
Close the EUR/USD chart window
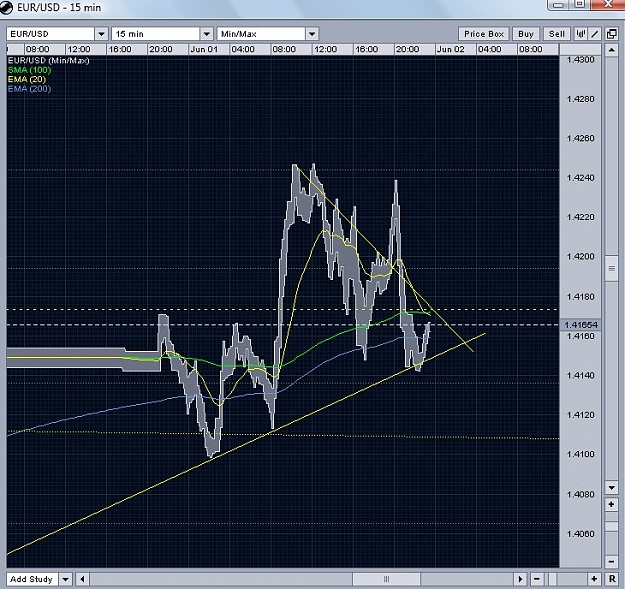coord(608,5)
